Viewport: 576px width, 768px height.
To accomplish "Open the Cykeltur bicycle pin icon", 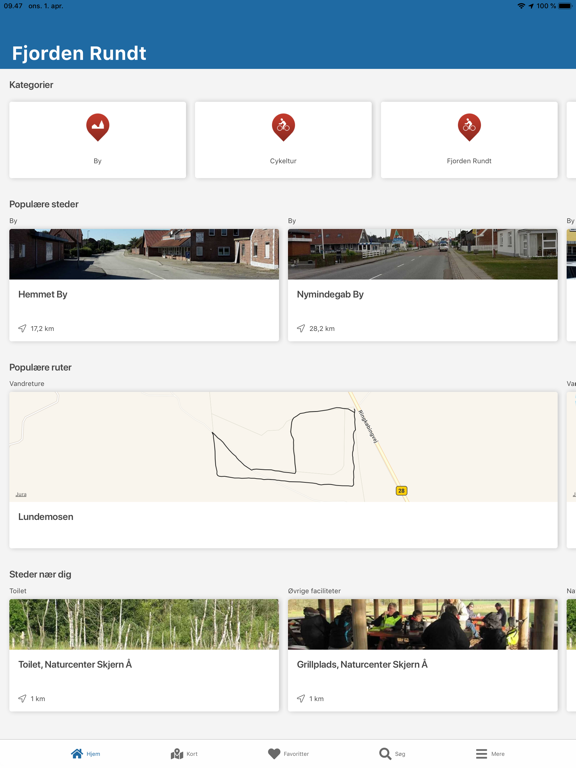I will 283,127.
